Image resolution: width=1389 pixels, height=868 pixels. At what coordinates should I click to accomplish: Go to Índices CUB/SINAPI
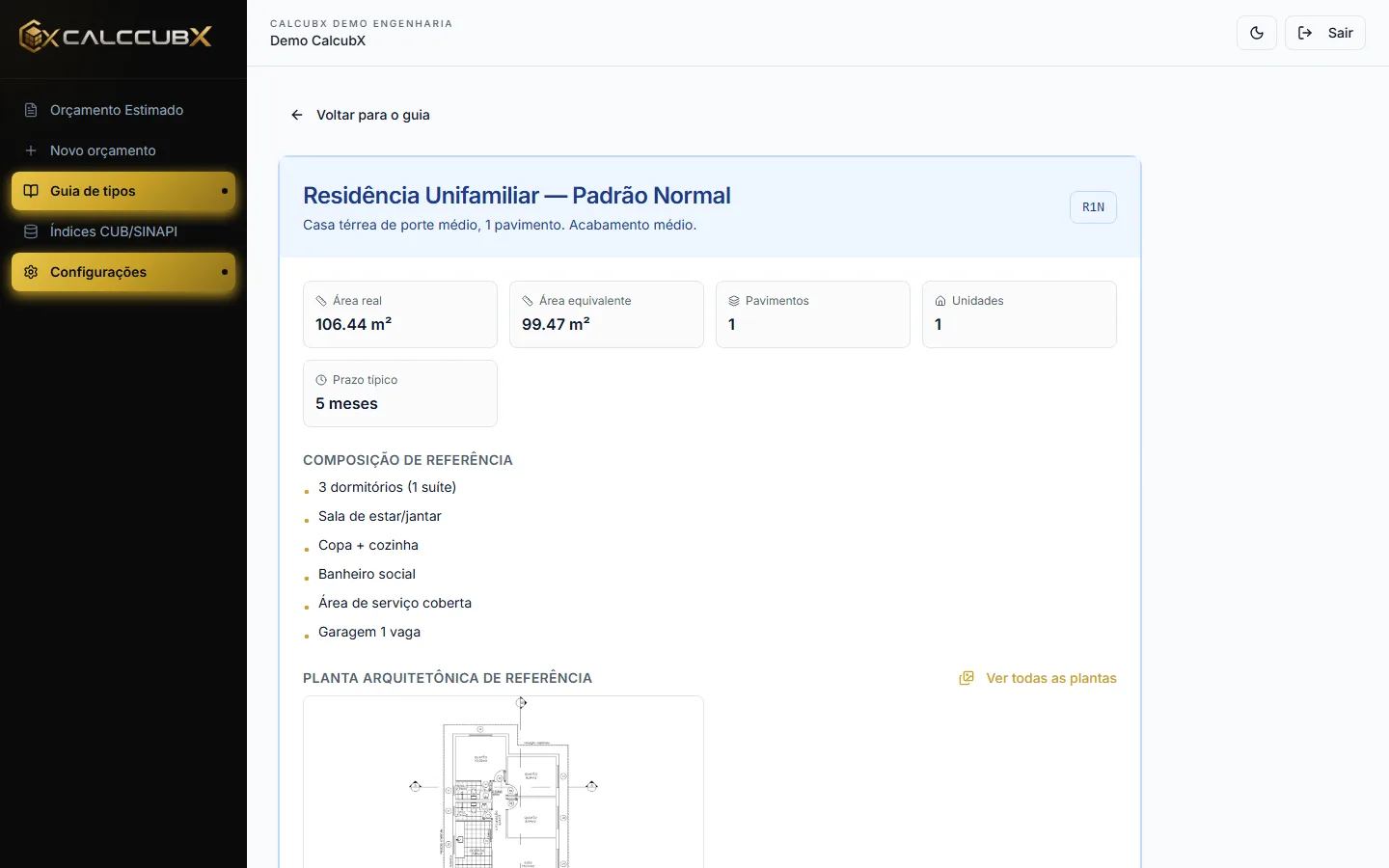[x=123, y=231]
